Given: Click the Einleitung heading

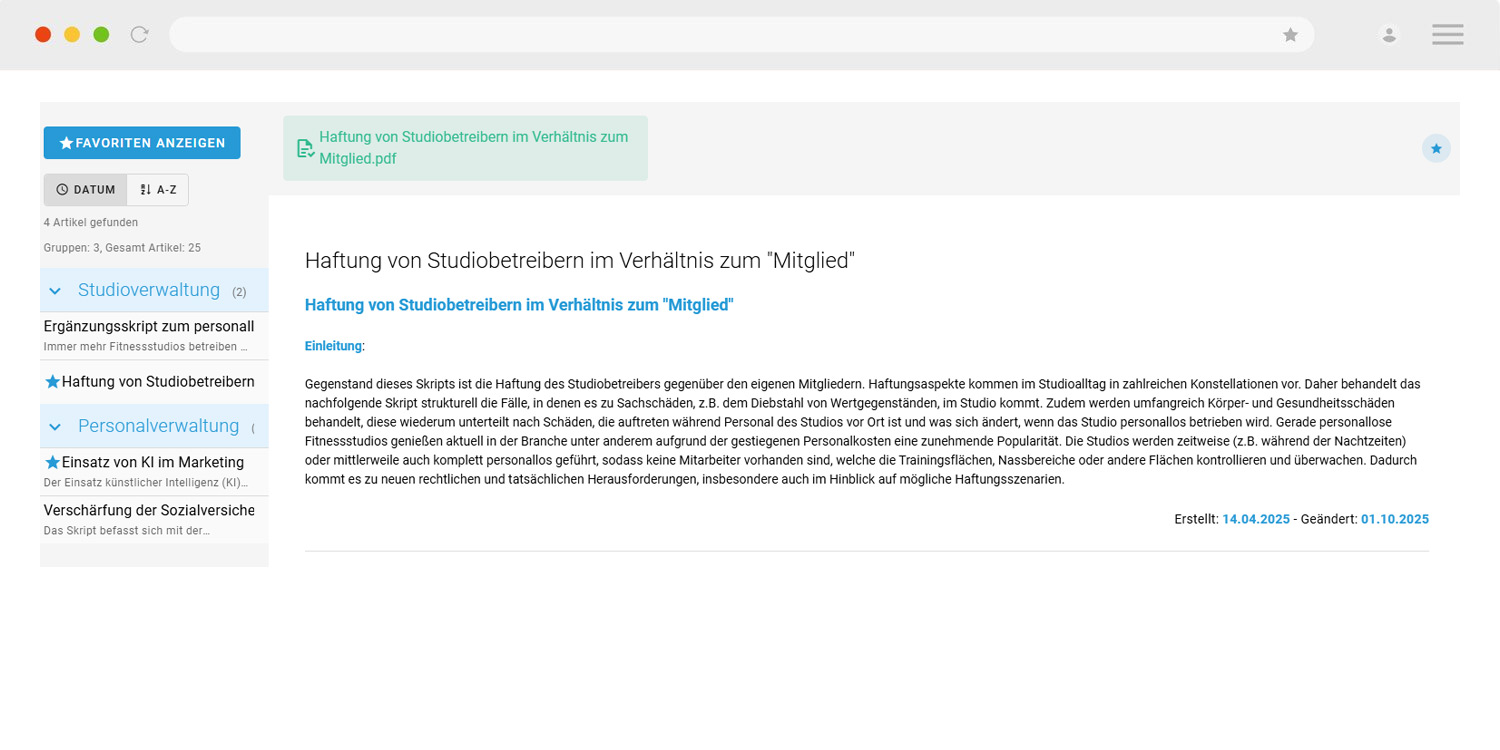Looking at the screenshot, I should pos(333,346).
